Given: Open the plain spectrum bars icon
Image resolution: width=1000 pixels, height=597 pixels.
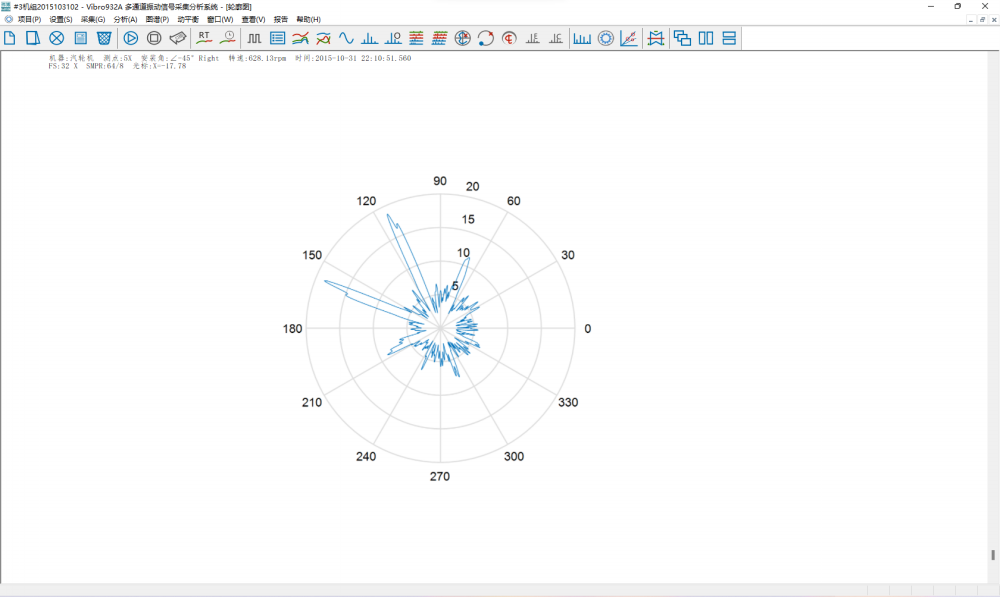Looking at the screenshot, I should (369, 38).
